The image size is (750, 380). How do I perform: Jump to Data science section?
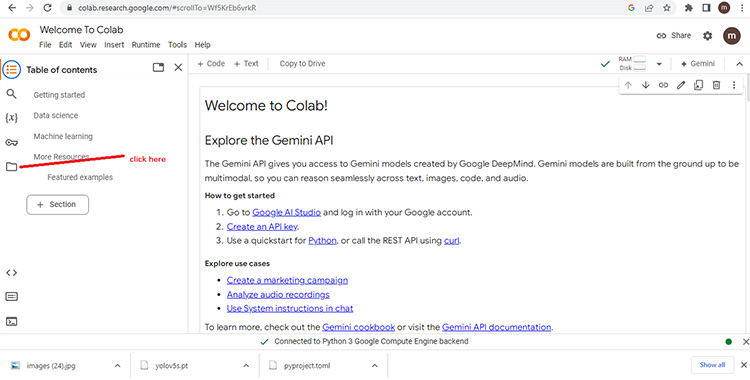55,115
